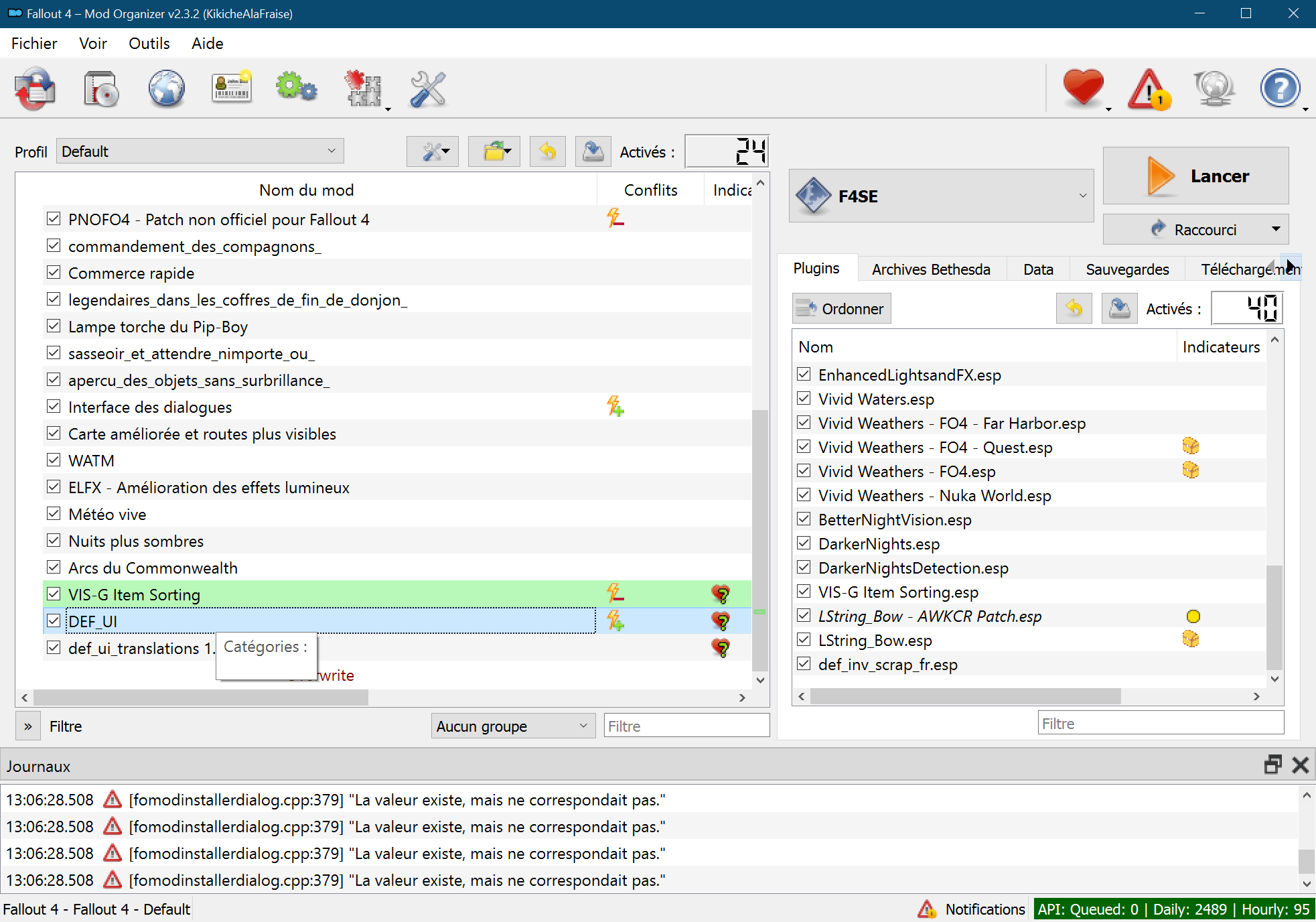The image size is (1316, 922).
Task: Open the Aide menu
Action: click(207, 44)
